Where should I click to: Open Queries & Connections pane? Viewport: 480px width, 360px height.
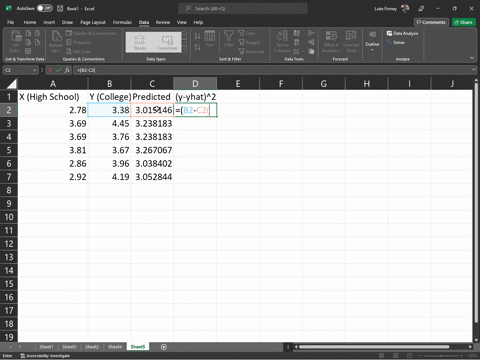click(91, 33)
